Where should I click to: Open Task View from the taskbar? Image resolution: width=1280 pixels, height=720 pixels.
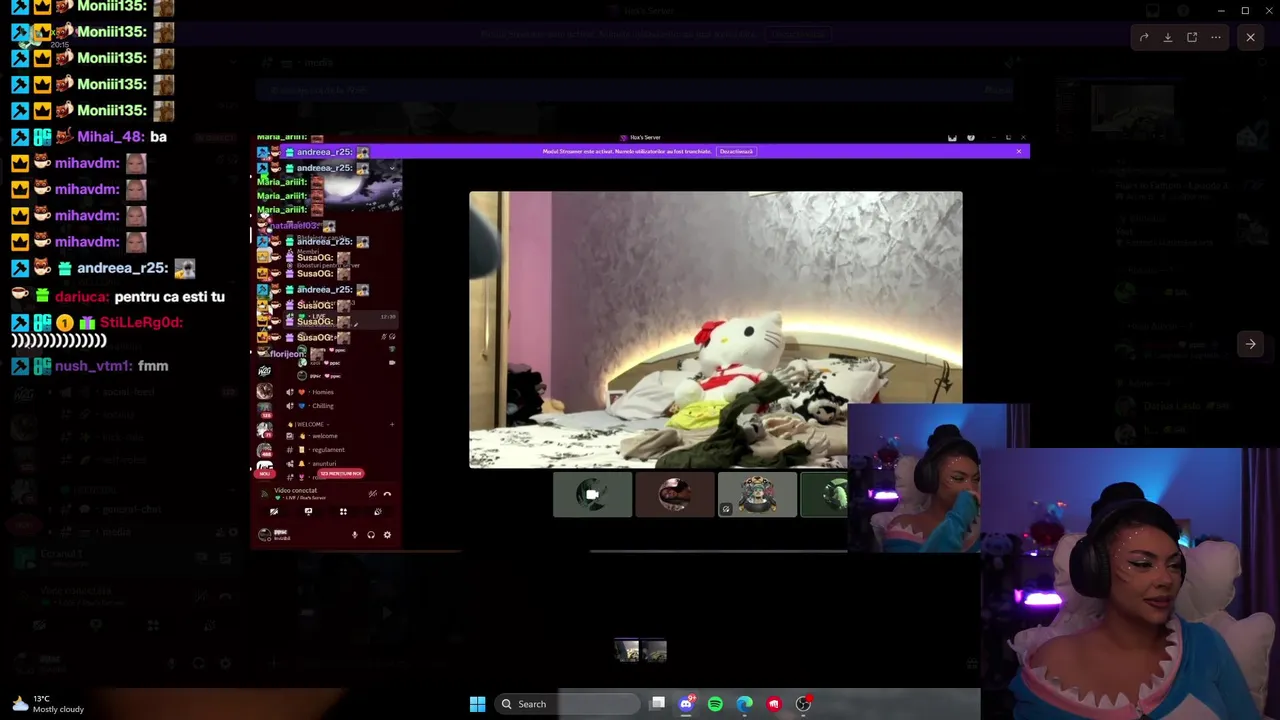[657, 704]
